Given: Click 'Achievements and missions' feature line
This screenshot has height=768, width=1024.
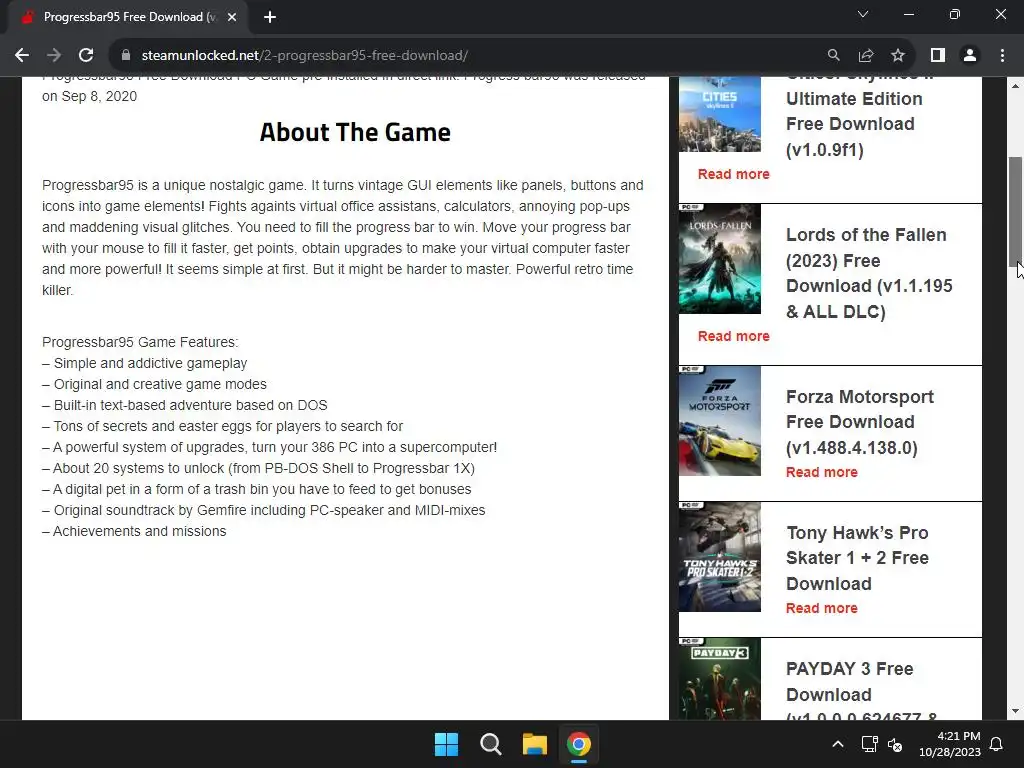Looking at the screenshot, I should point(135,532).
